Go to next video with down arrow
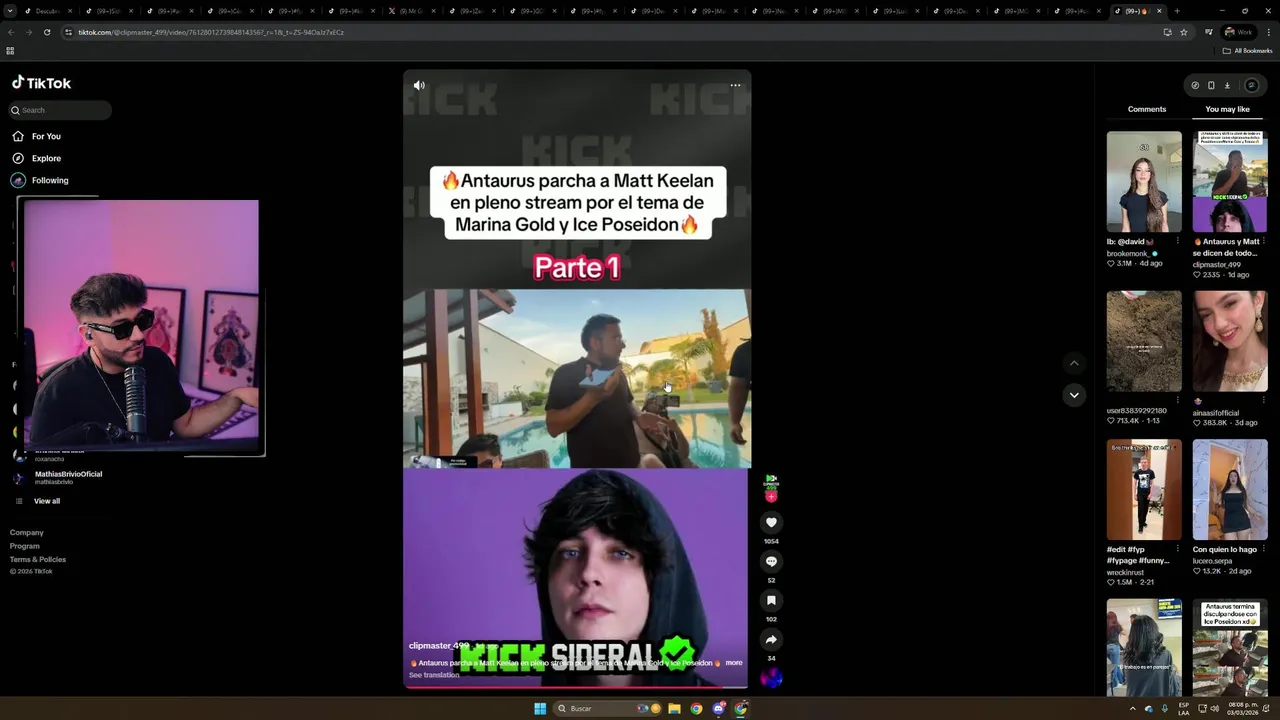The width and height of the screenshot is (1280, 720). point(1074,395)
